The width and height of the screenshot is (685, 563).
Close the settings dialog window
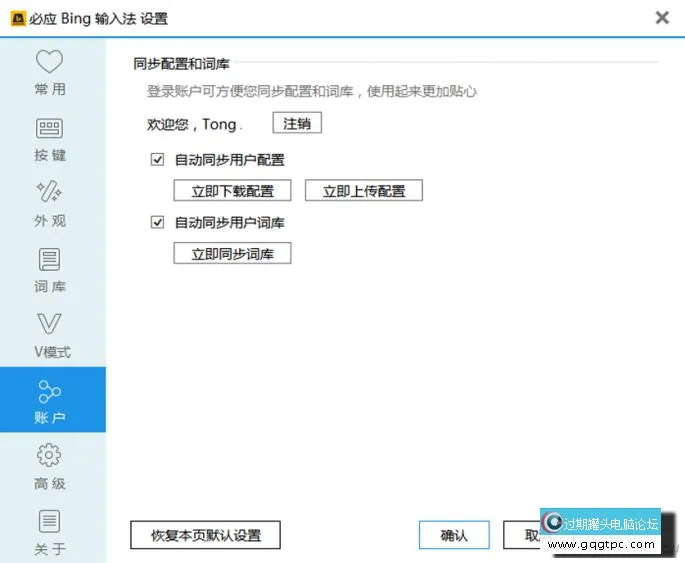[662, 18]
